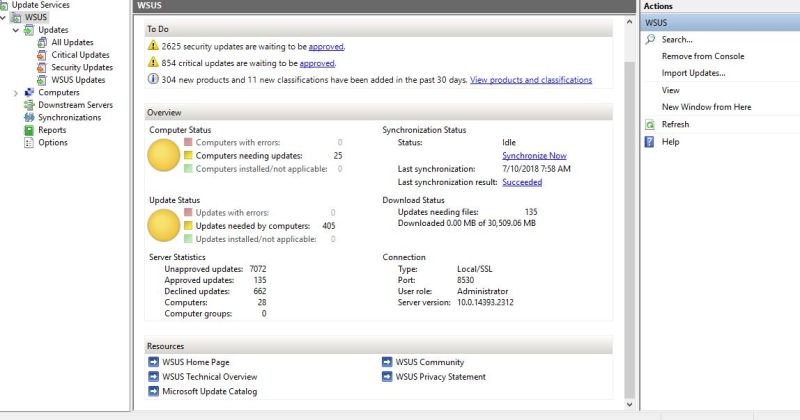Click arrow icon next to WSUS Technical Overview
This screenshot has width=800, height=420.
(x=153, y=377)
